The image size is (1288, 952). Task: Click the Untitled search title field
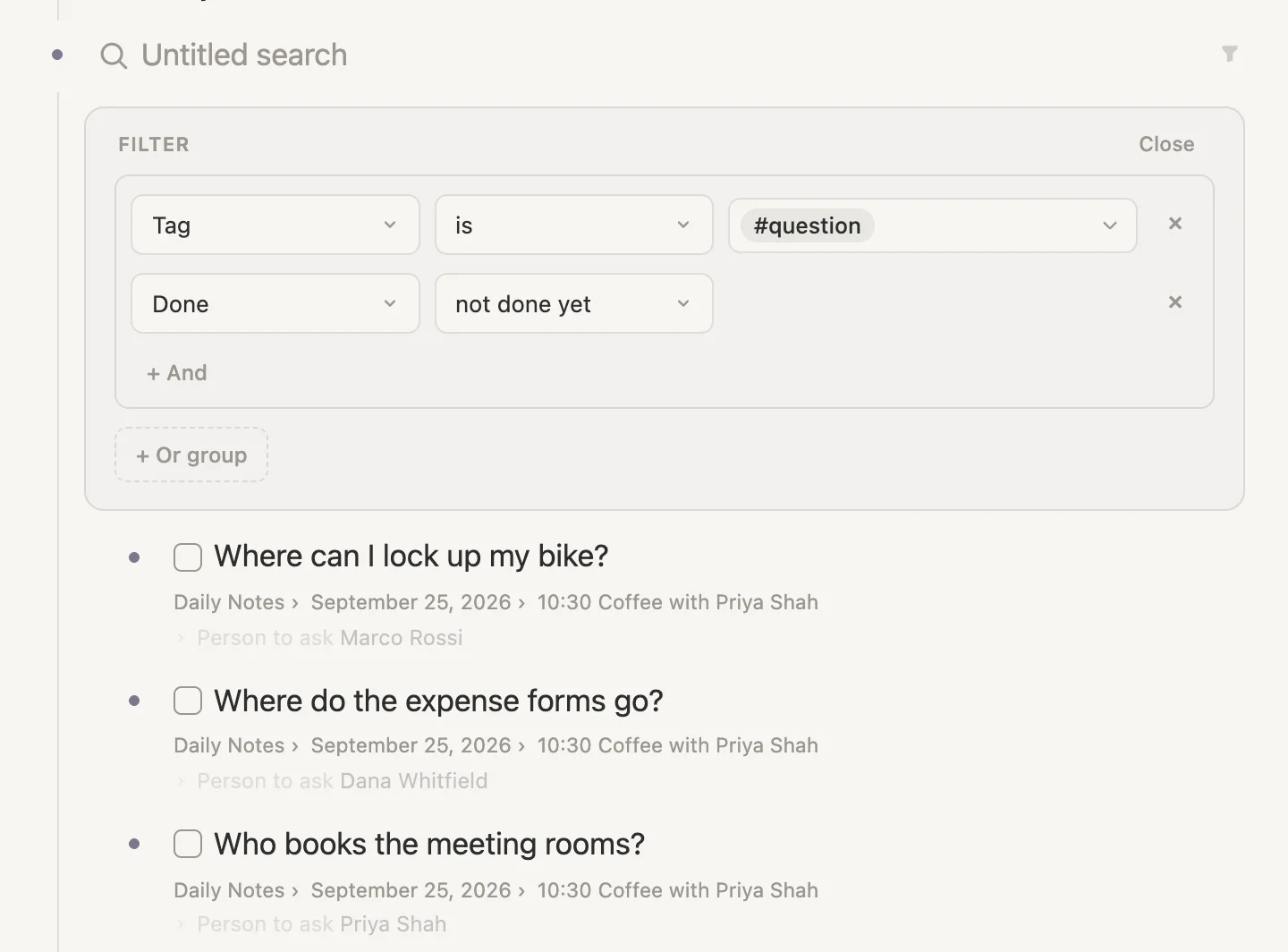pos(244,55)
